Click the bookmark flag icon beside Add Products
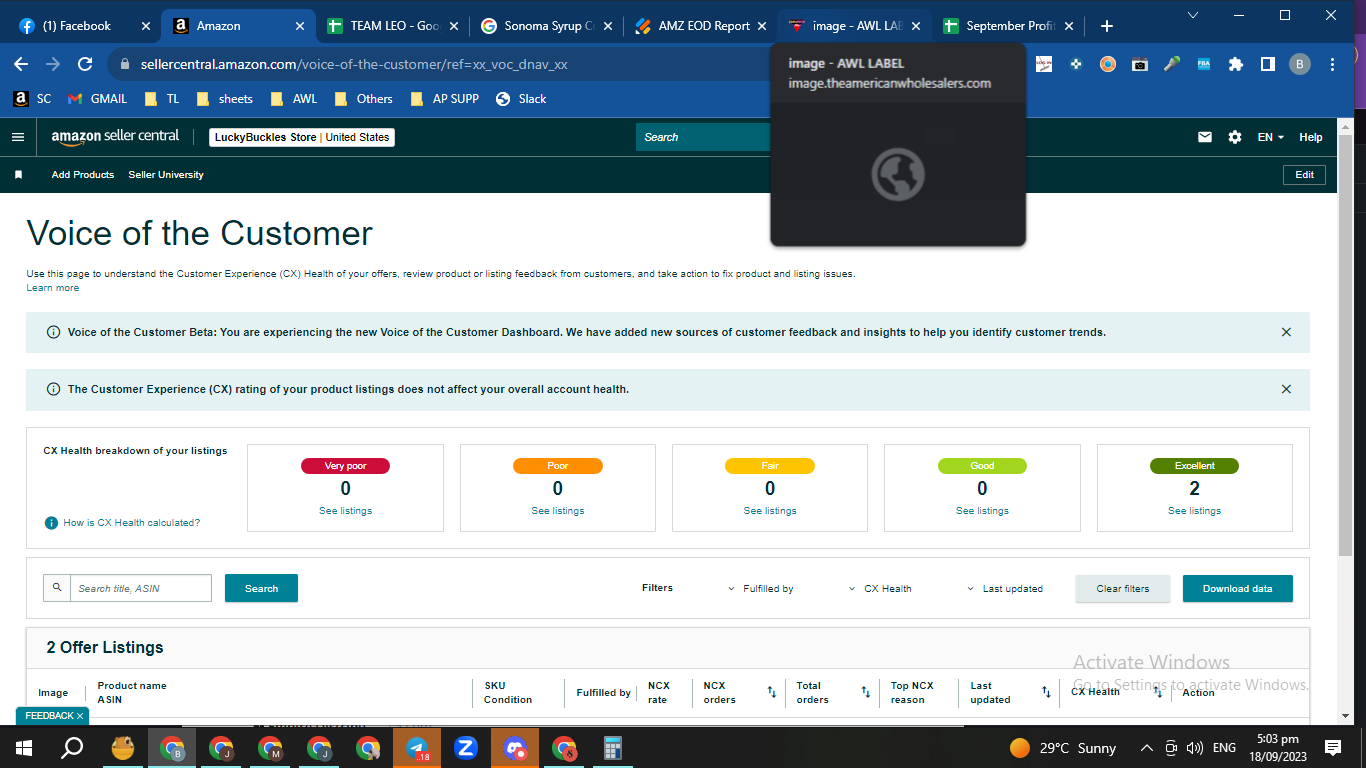Viewport: 1366px width, 768px height. 18,175
